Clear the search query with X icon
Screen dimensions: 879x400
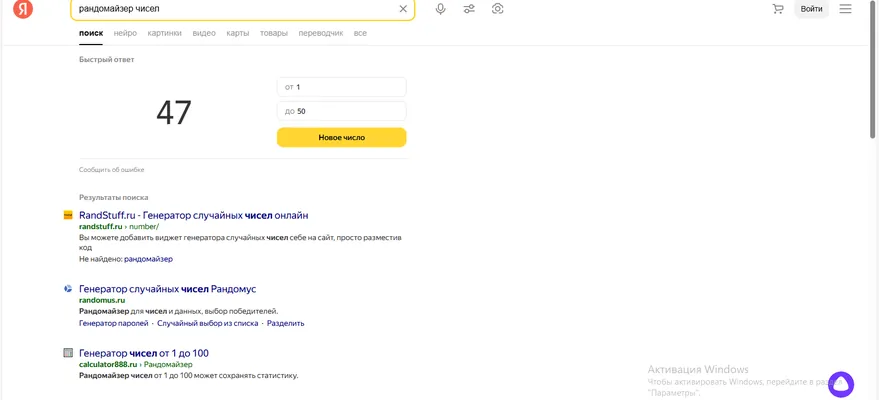pos(403,9)
